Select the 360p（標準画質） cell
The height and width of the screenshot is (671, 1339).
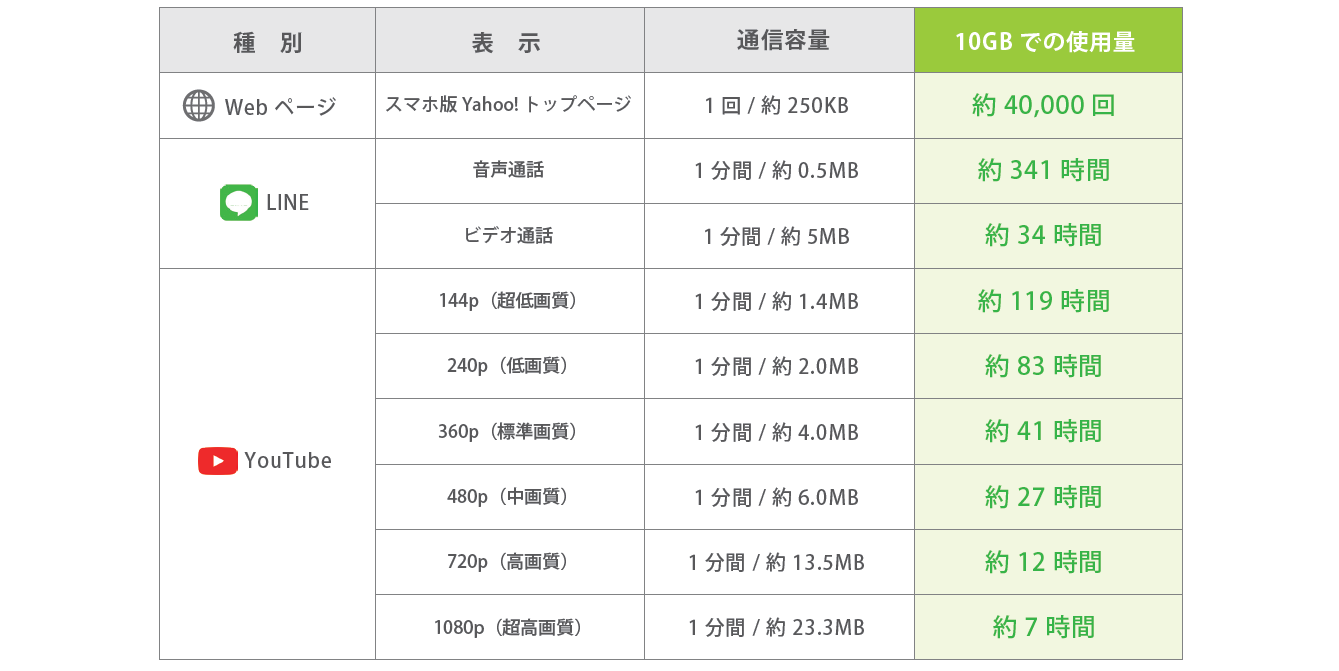[510, 432]
